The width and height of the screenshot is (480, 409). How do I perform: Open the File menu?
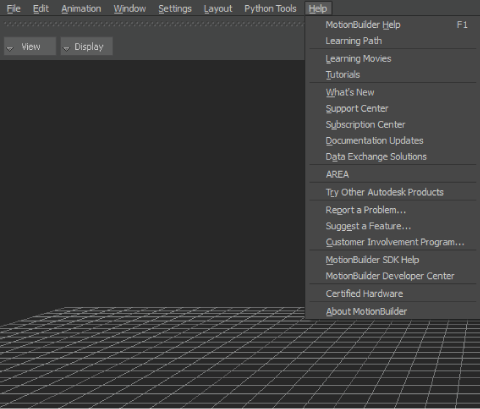pyautogui.click(x=14, y=9)
